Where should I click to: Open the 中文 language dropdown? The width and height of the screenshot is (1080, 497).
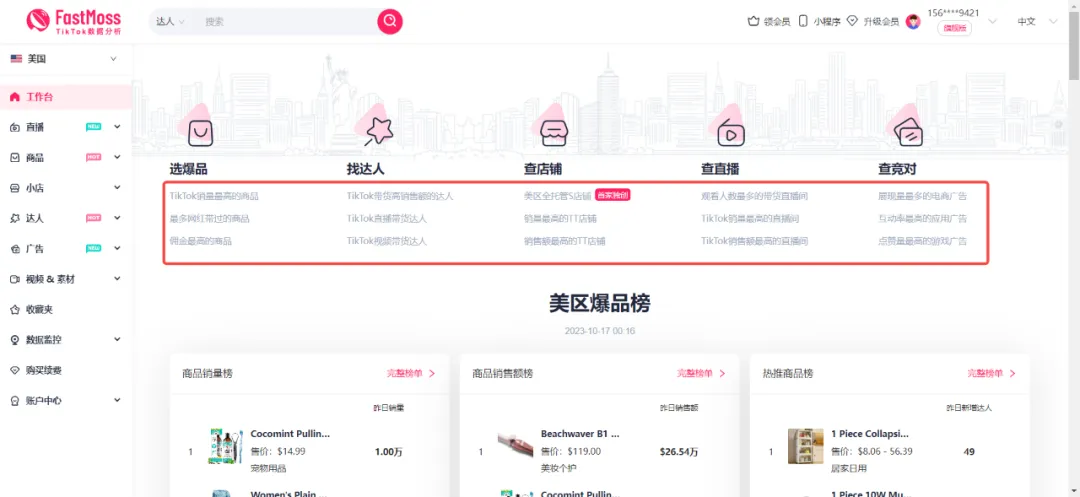1037,21
